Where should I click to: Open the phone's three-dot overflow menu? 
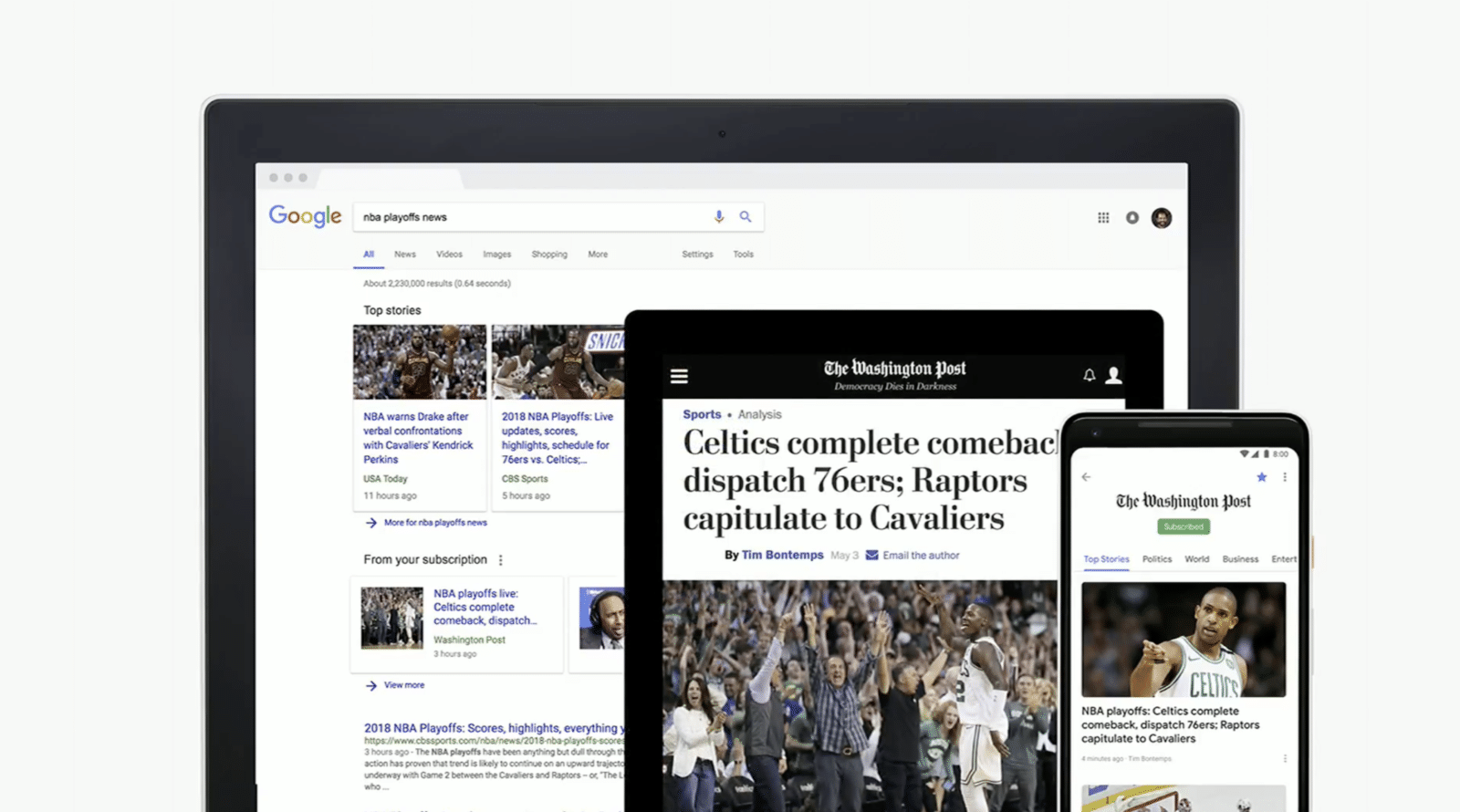pyautogui.click(x=1285, y=477)
